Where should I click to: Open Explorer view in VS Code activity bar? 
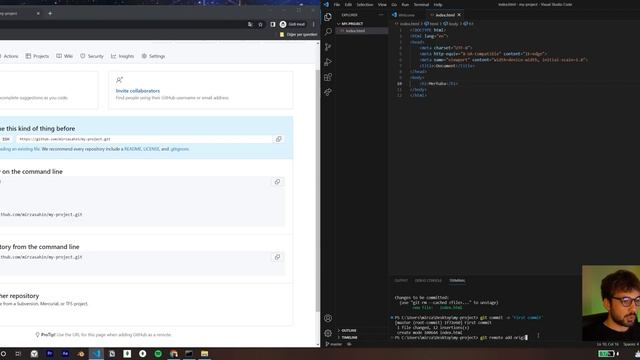click(x=328, y=17)
